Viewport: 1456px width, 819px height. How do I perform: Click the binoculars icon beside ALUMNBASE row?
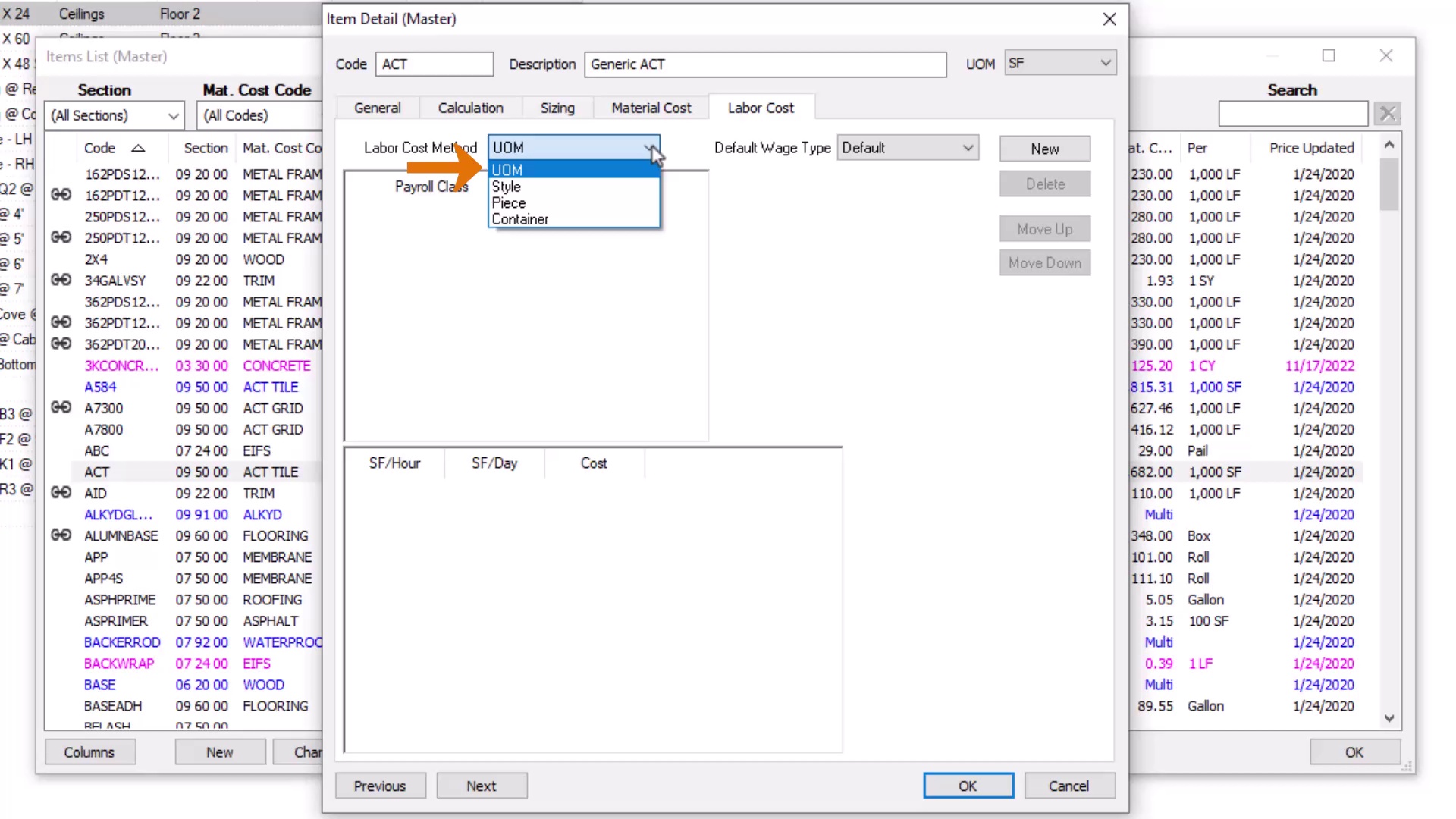61,535
